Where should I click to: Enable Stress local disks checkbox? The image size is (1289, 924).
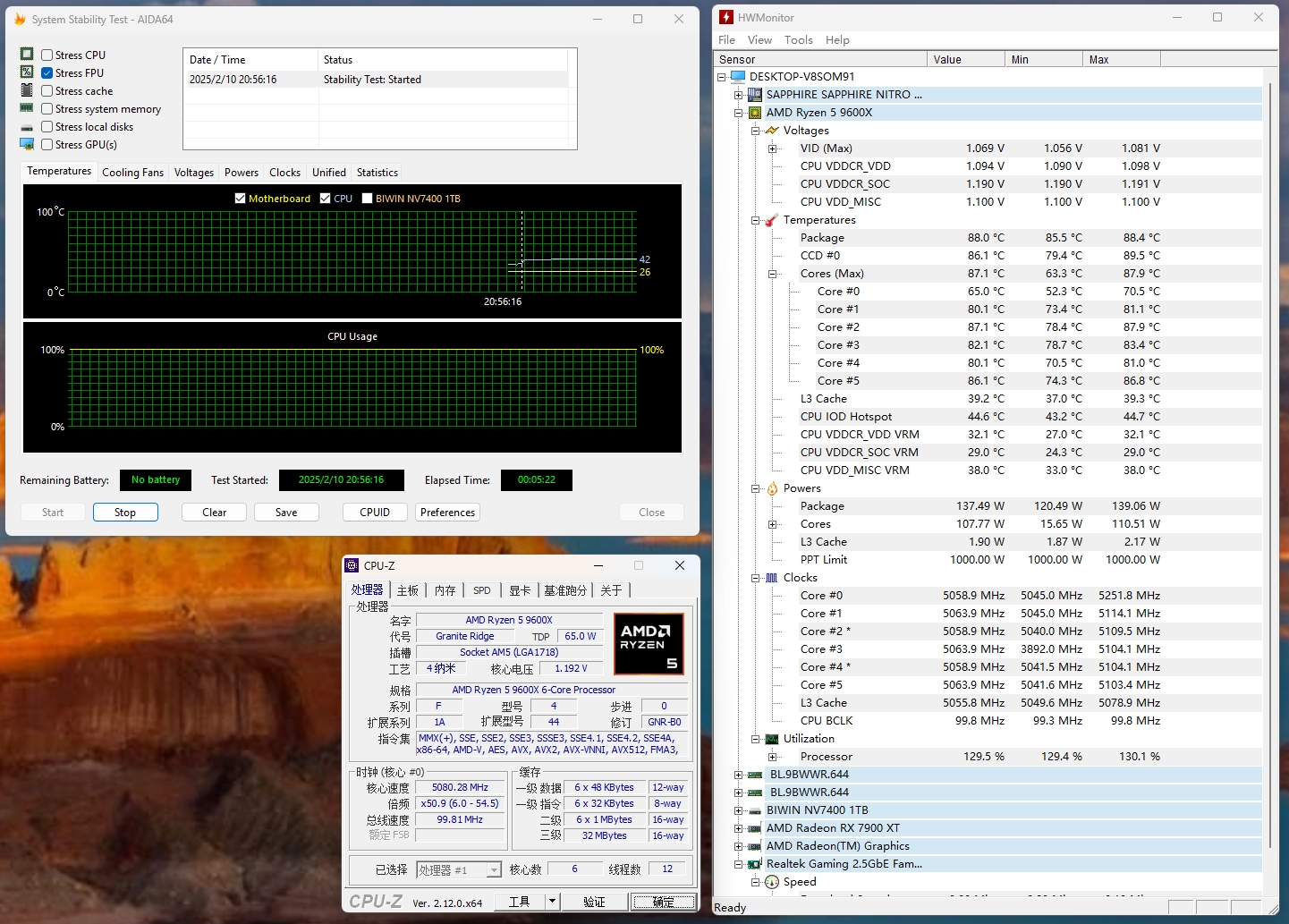coord(47,126)
